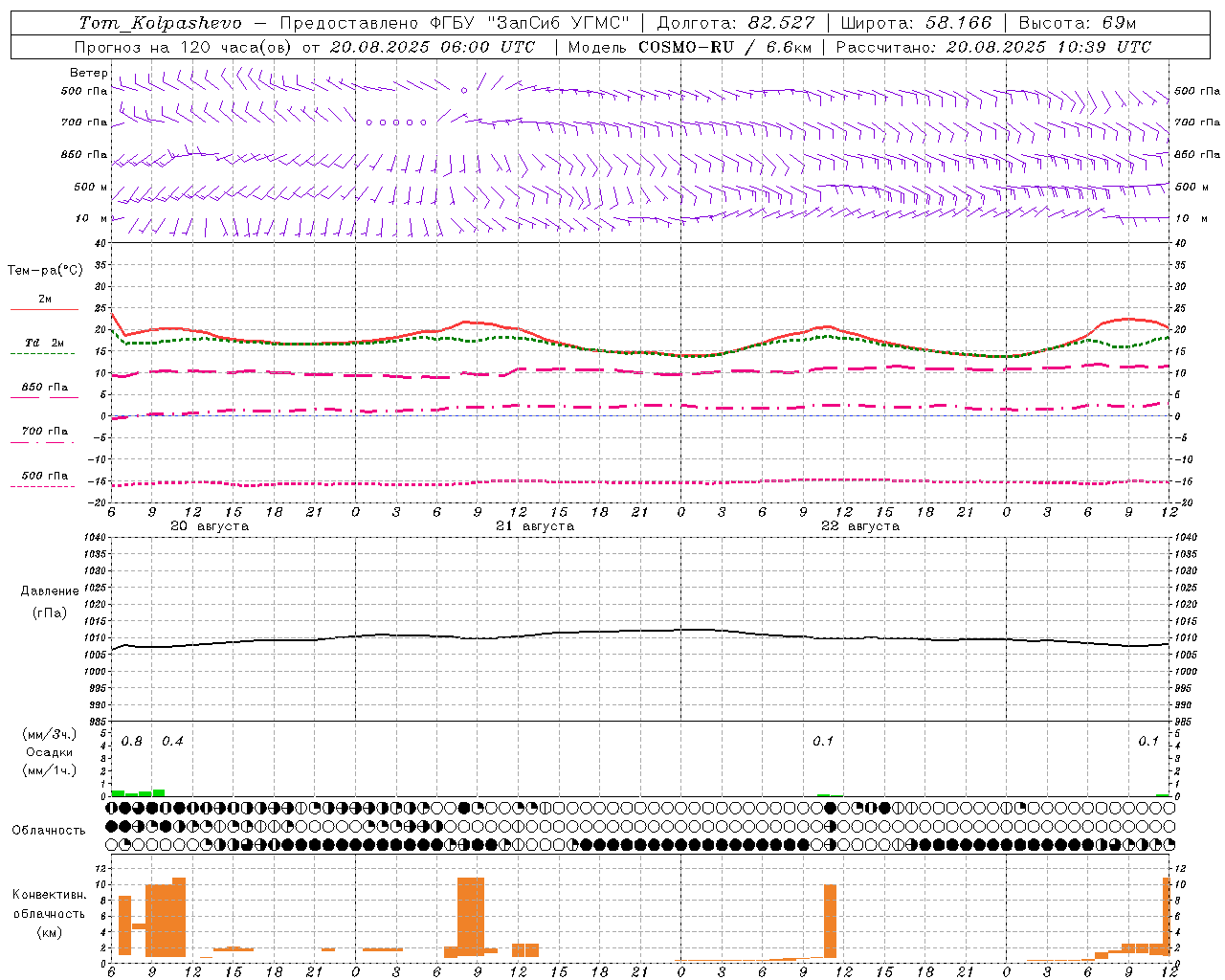Click the 'Высота: 69м' value
The height and width of the screenshot is (980, 1225).
pos(1078,23)
